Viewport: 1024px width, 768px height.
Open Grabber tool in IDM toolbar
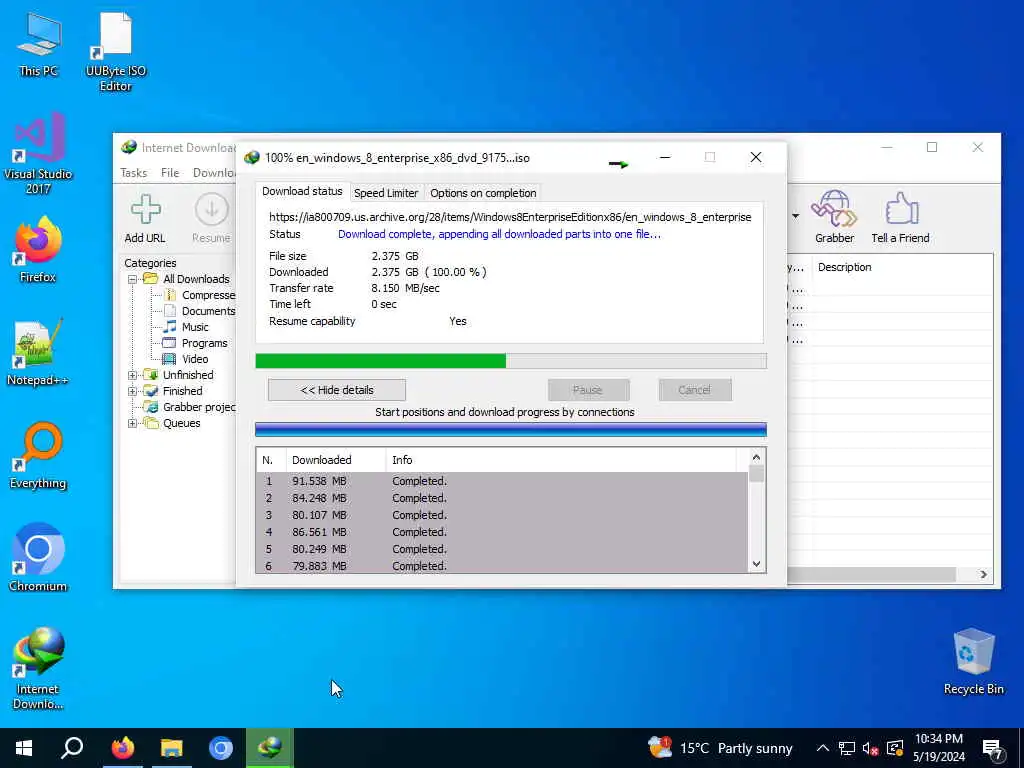point(834,217)
